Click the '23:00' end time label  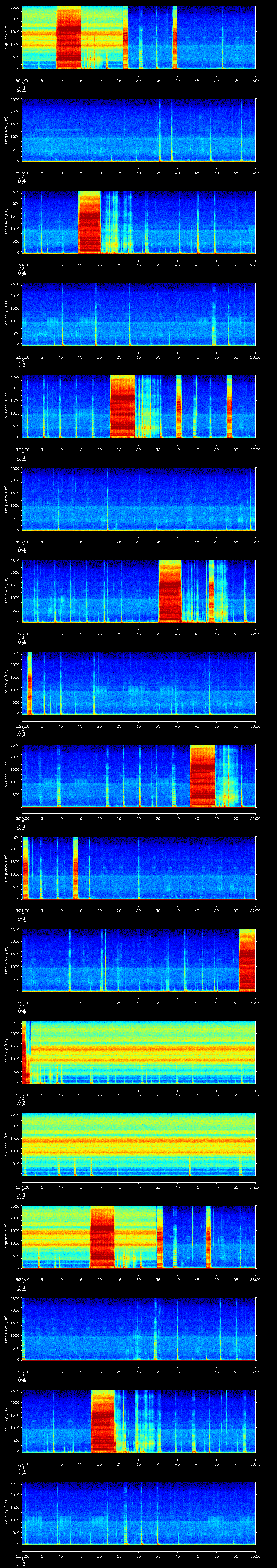point(255,80)
